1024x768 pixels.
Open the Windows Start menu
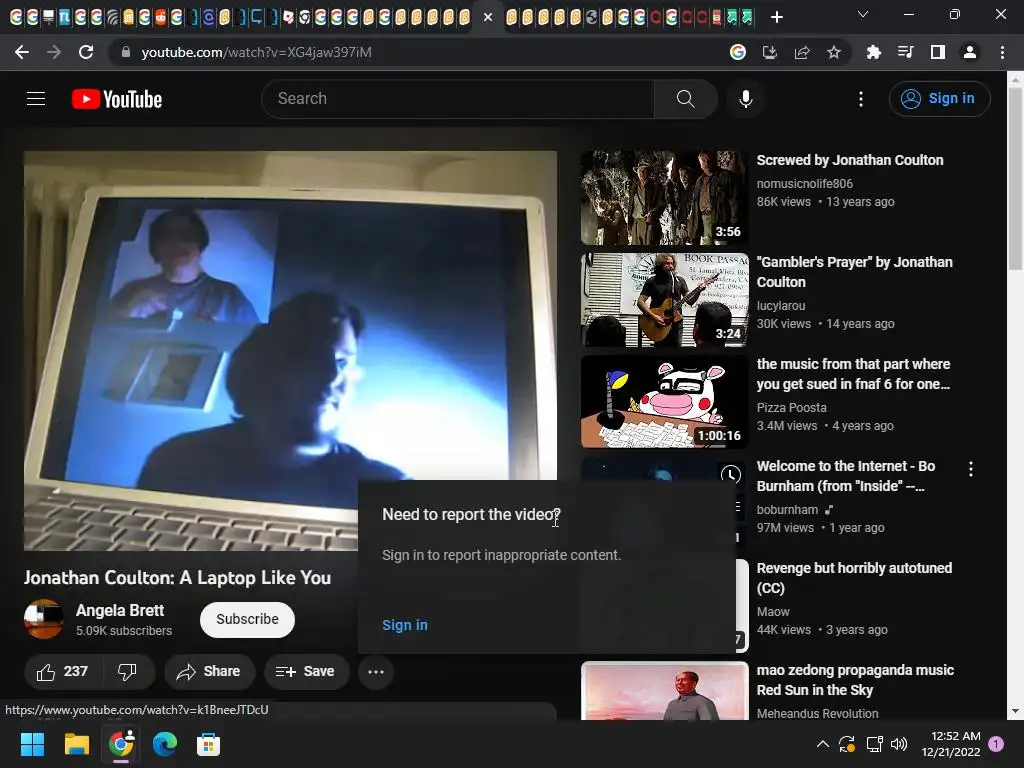tap(32, 744)
